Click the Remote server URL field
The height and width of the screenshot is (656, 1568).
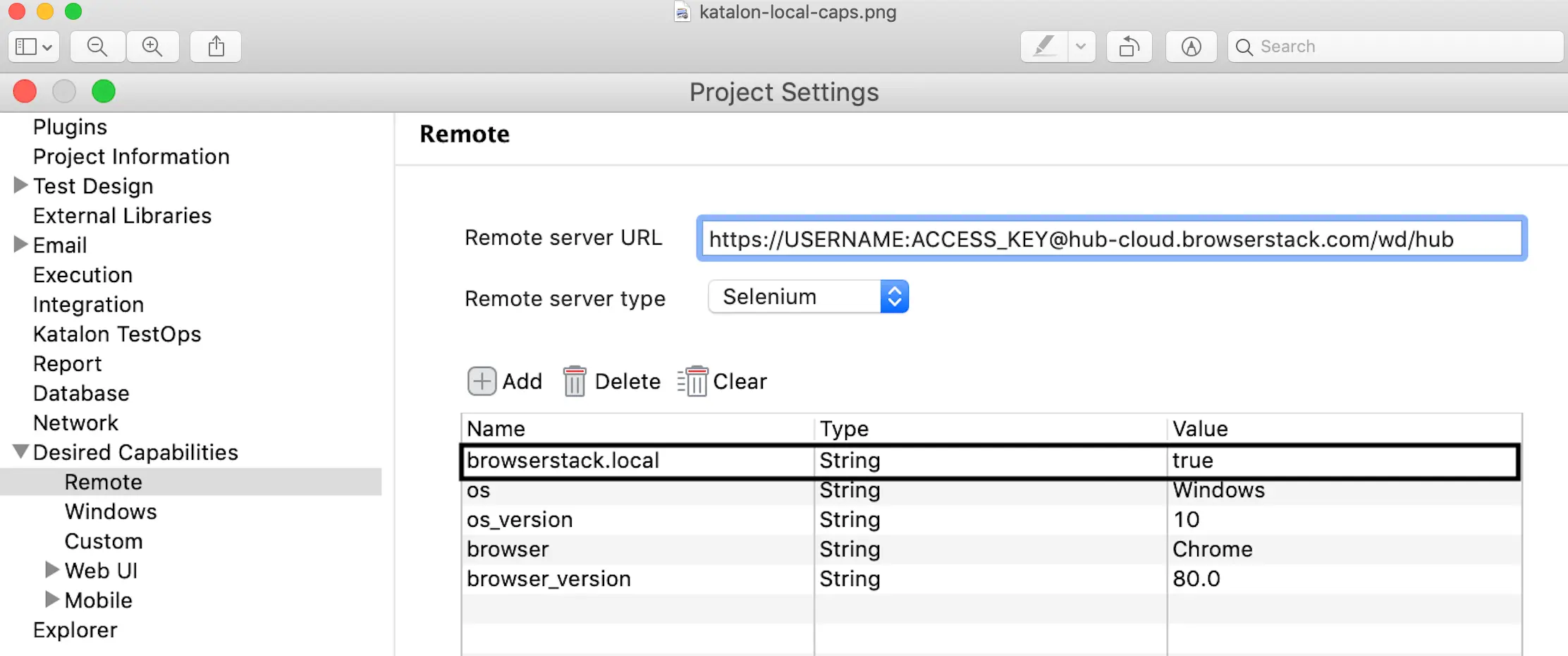coord(1111,239)
